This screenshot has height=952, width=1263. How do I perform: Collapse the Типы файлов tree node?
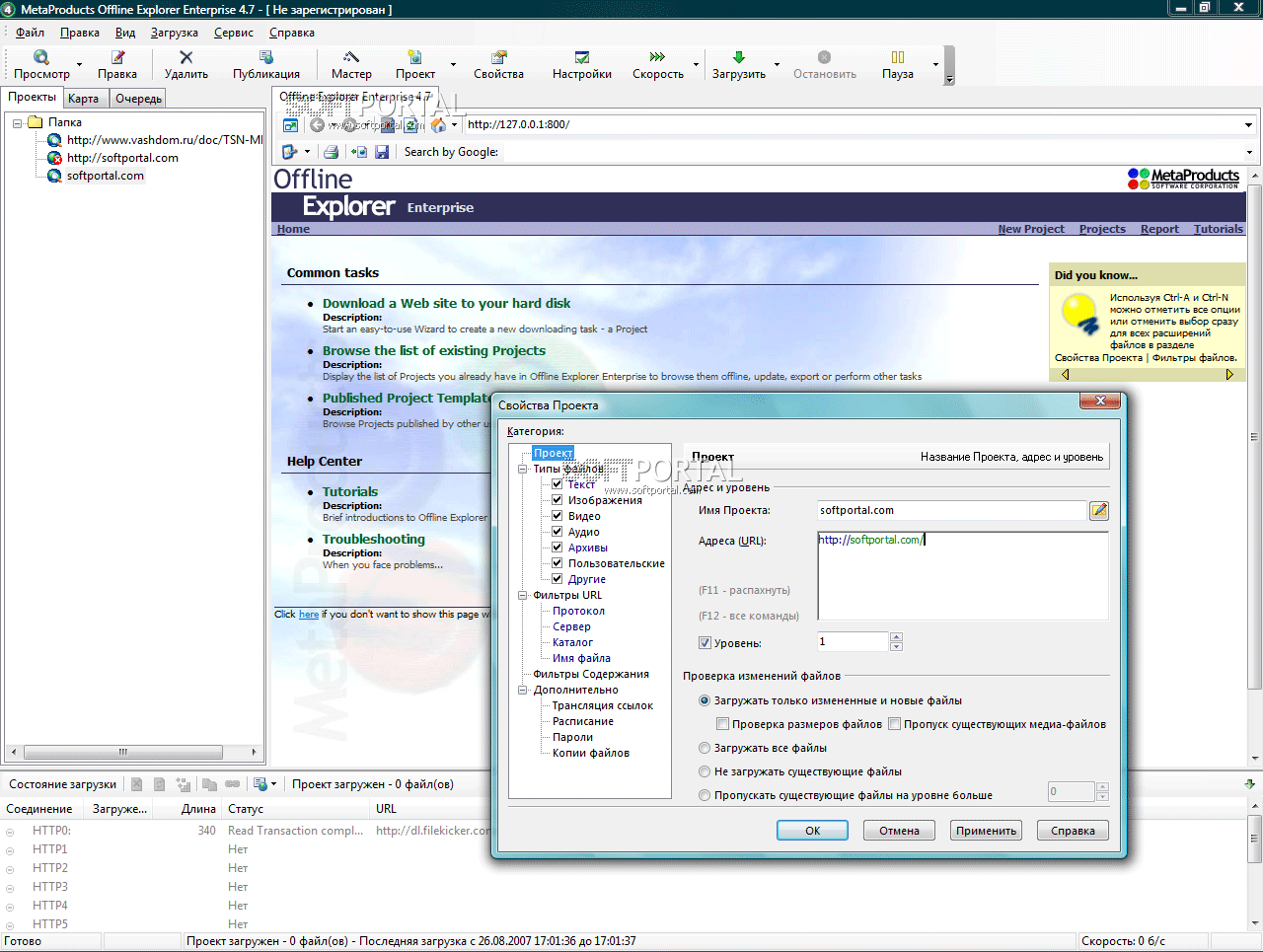[523, 469]
